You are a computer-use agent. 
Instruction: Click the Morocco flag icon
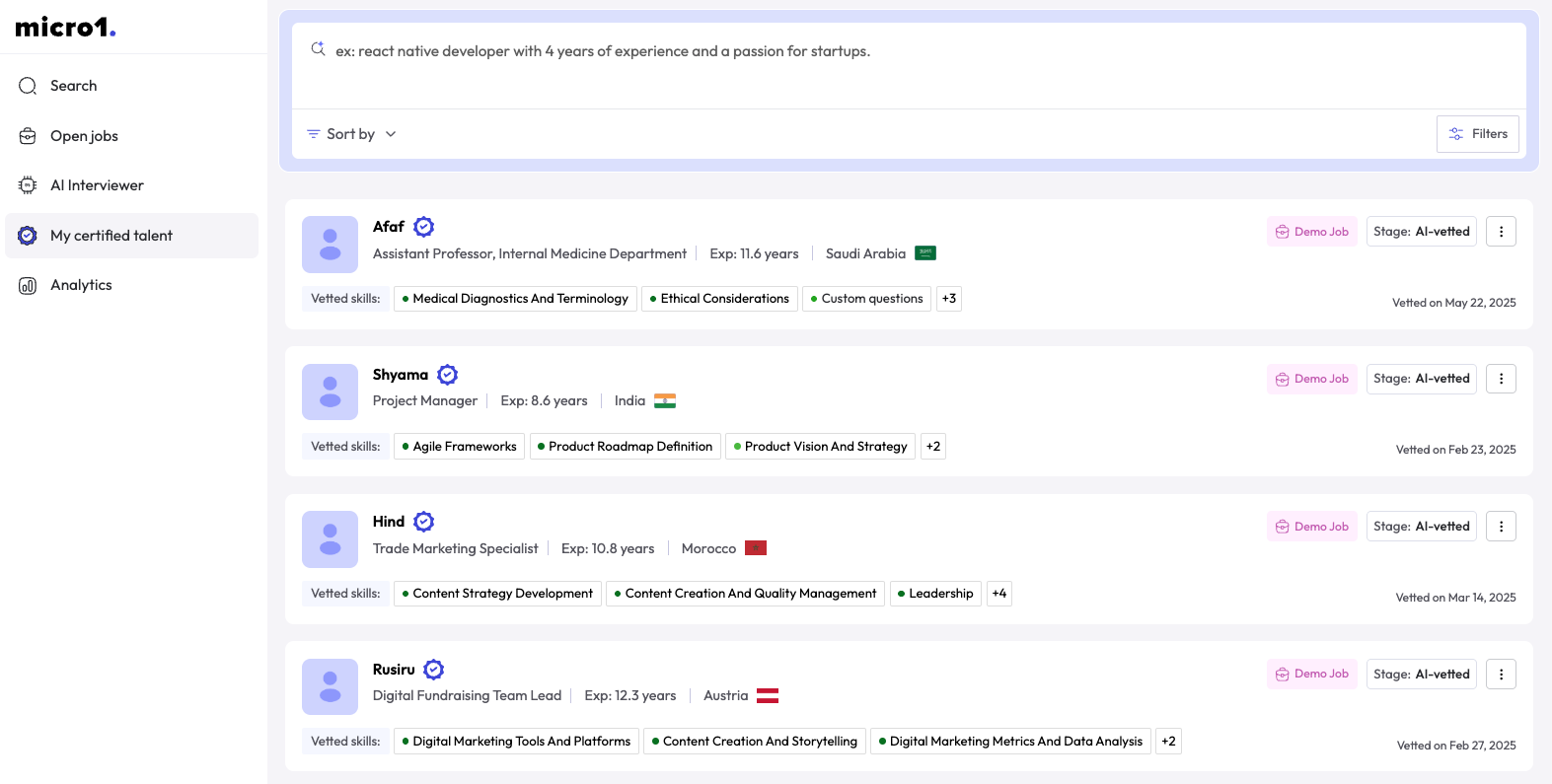coord(756,548)
